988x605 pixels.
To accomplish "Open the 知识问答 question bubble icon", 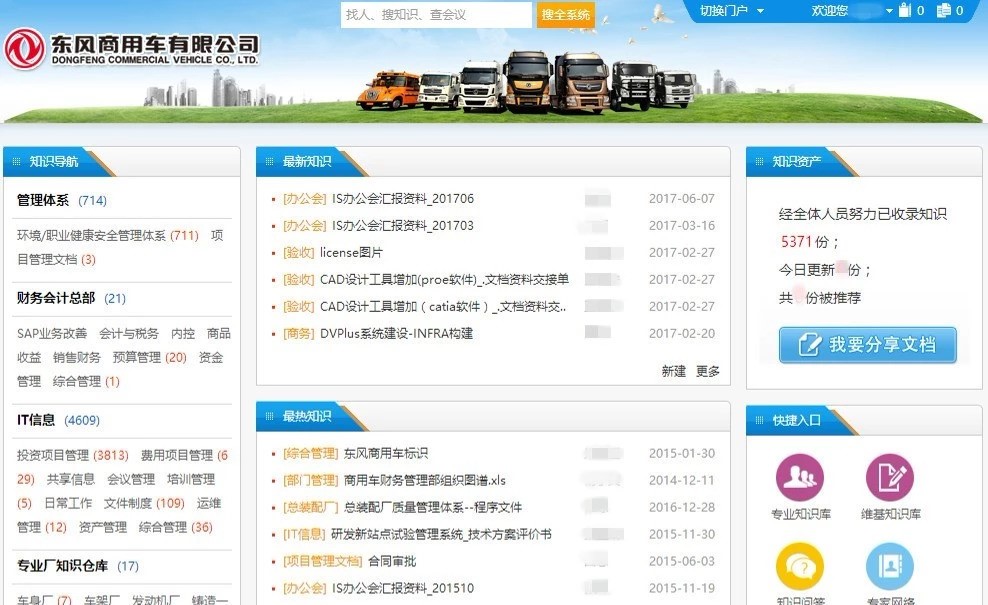I will point(800,565).
